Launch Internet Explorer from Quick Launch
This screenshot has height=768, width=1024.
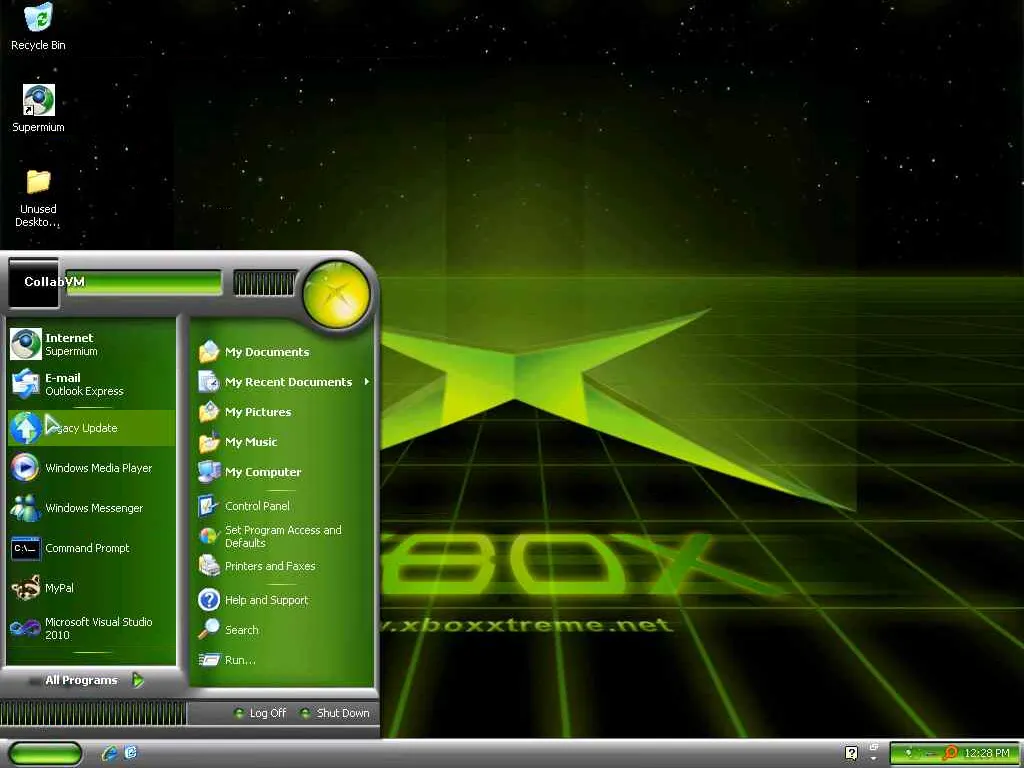pos(110,753)
